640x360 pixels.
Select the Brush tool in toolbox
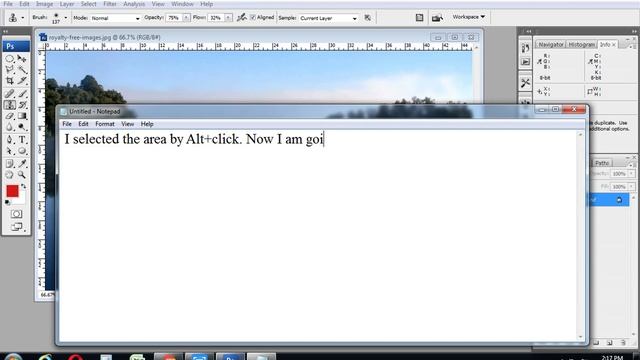coord(22,94)
